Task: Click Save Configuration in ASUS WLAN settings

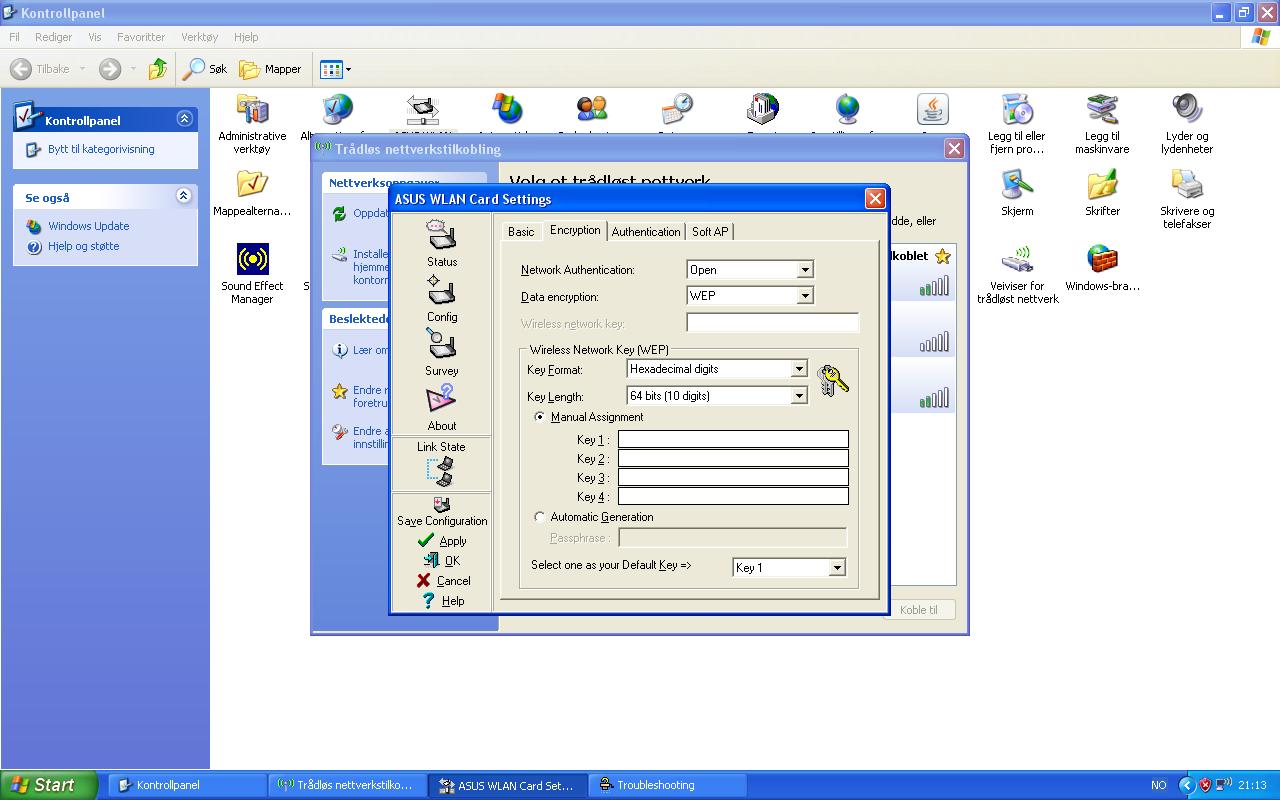Action: coord(442,512)
